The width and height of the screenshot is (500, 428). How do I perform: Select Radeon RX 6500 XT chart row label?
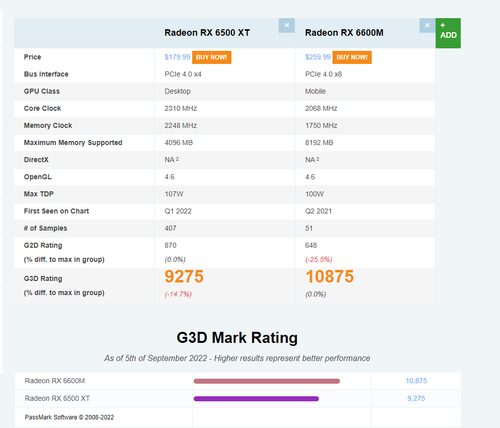pos(57,398)
